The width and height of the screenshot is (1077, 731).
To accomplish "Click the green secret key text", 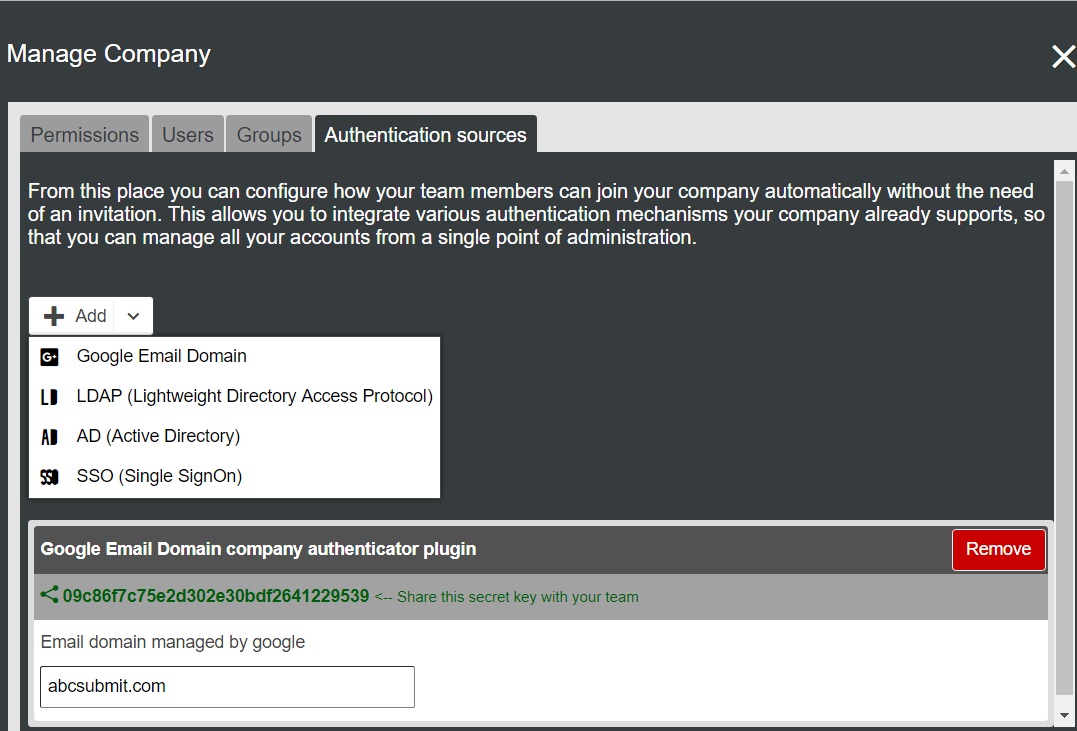I will (x=216, y=596).
